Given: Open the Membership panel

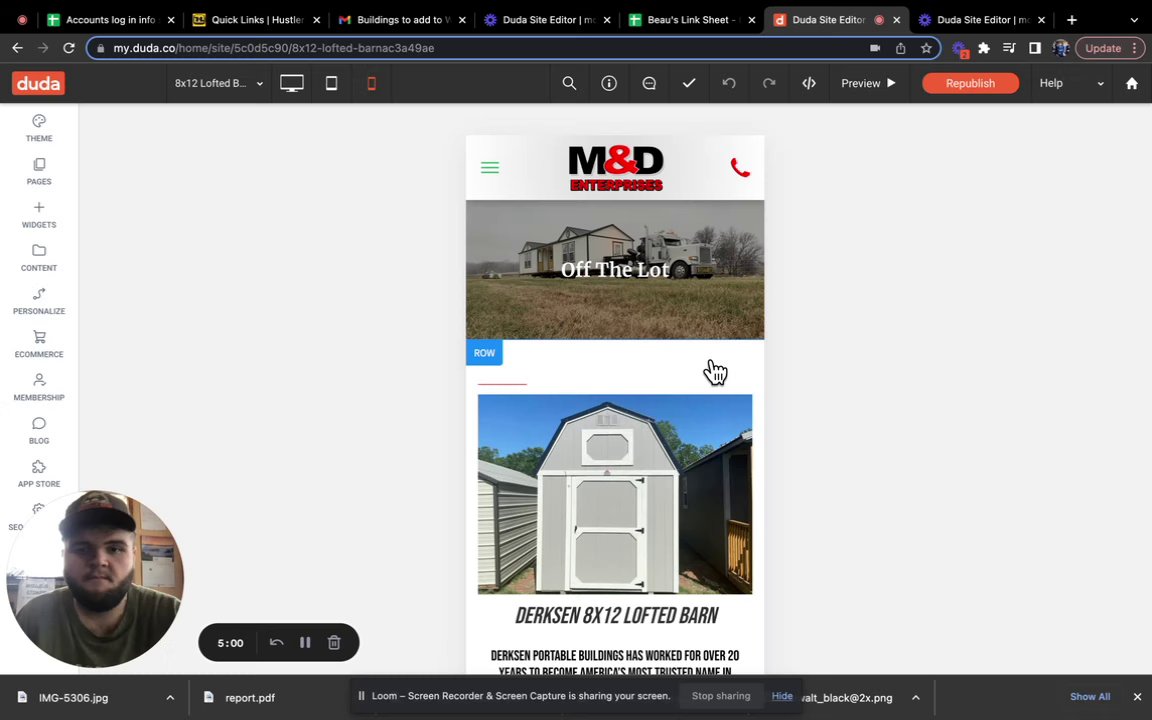Looking at the screenshot, I should click(x=39, y=387).
